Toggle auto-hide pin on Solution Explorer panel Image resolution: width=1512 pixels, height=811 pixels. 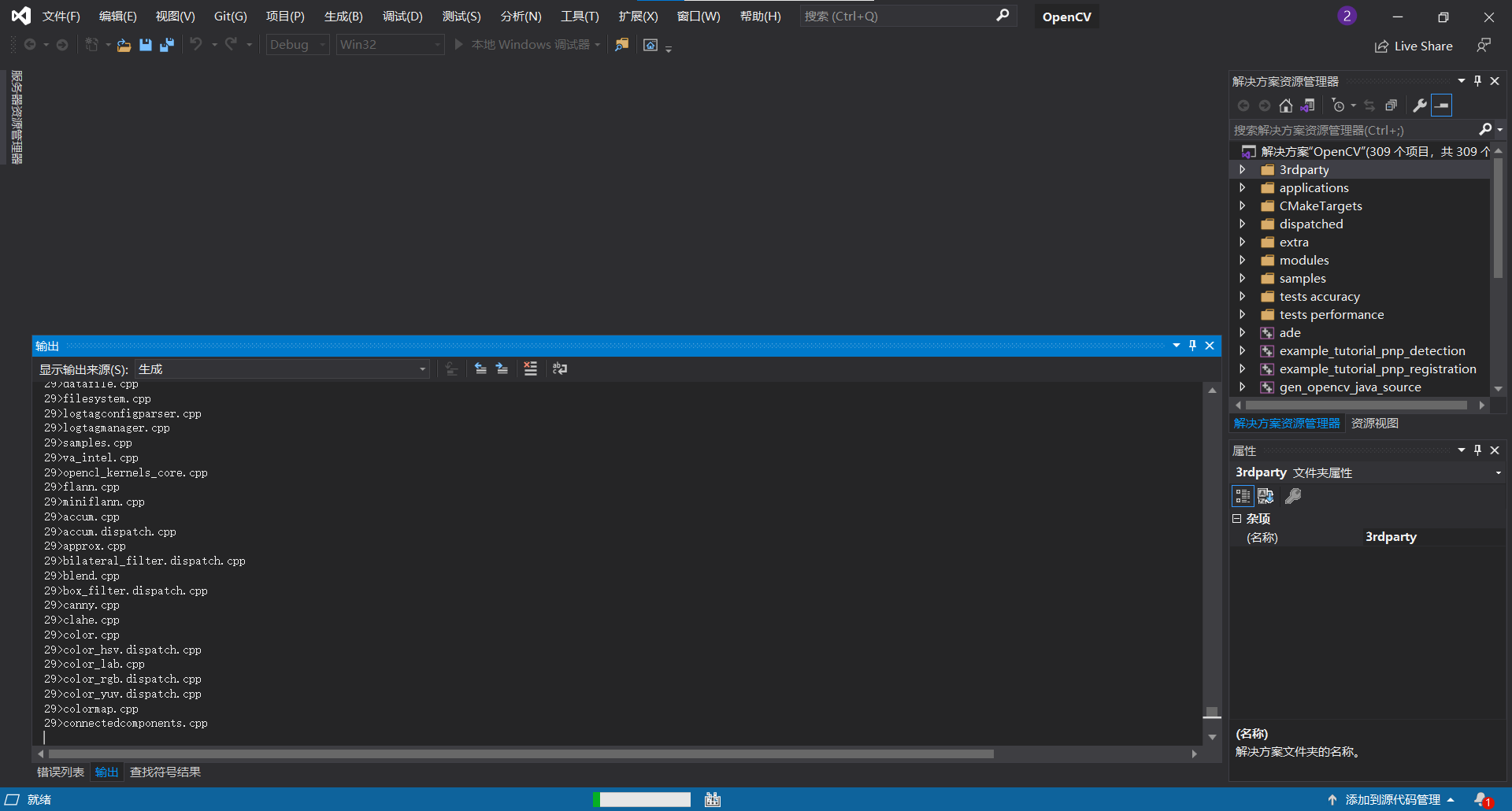pos(1478,81)
